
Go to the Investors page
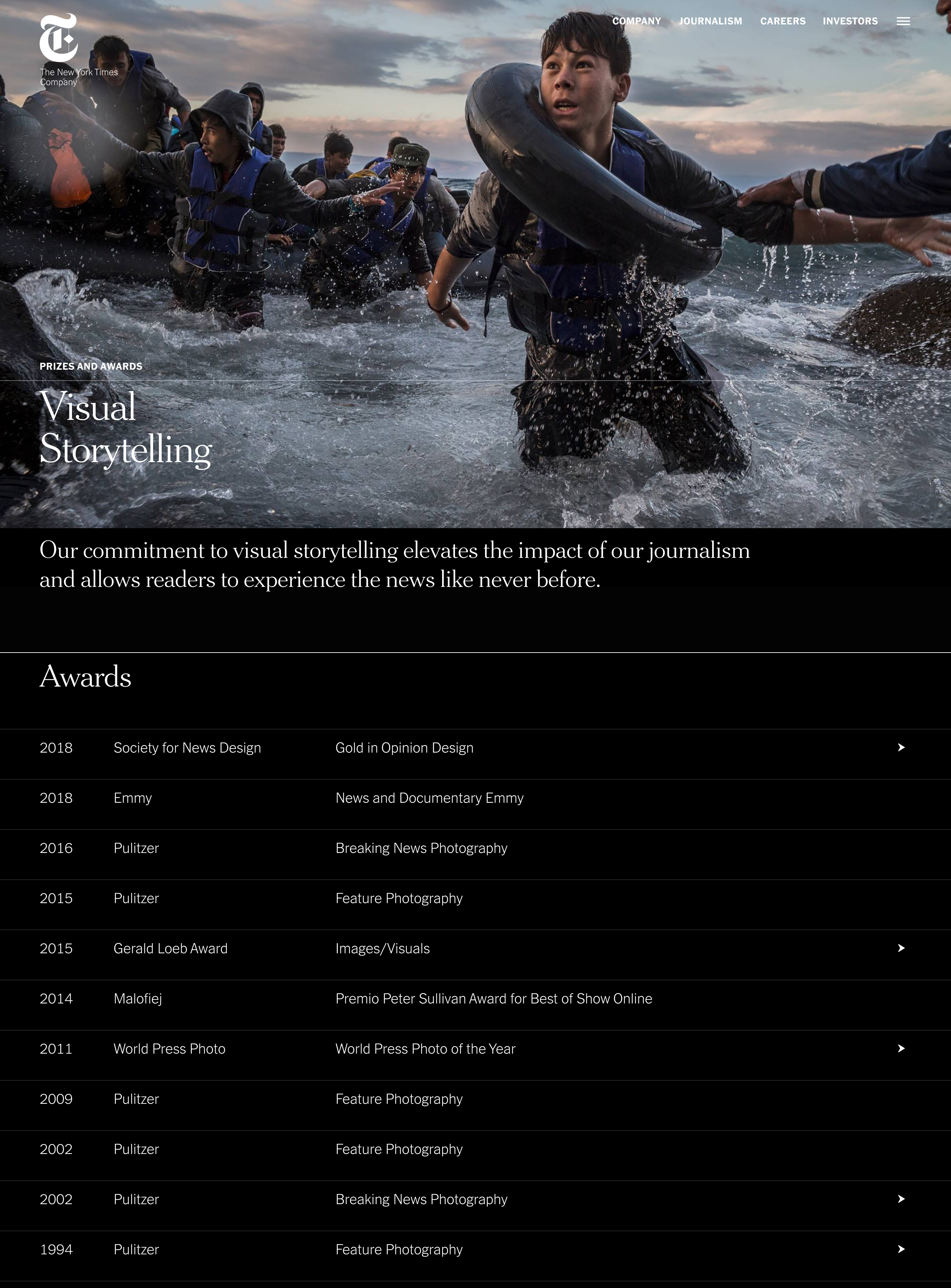click(x=850, y=21)
